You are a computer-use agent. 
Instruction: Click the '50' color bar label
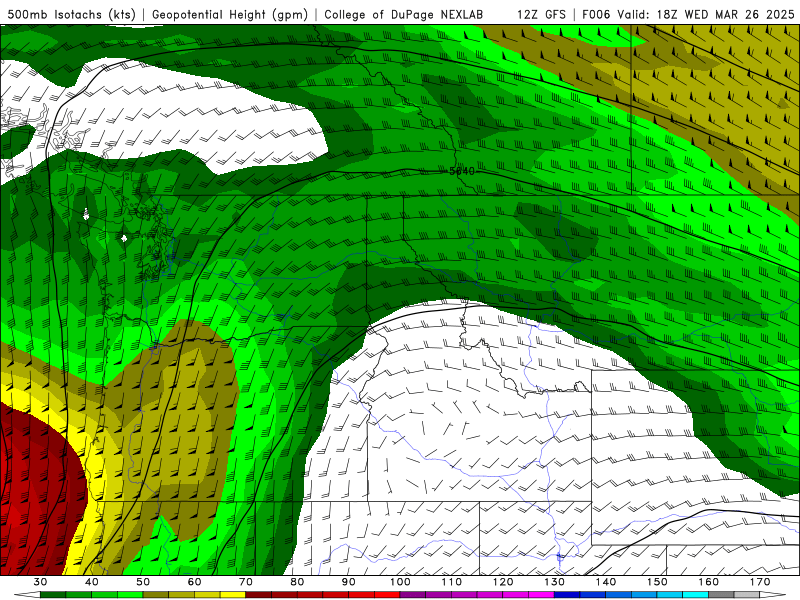click(x=143, y=582)
